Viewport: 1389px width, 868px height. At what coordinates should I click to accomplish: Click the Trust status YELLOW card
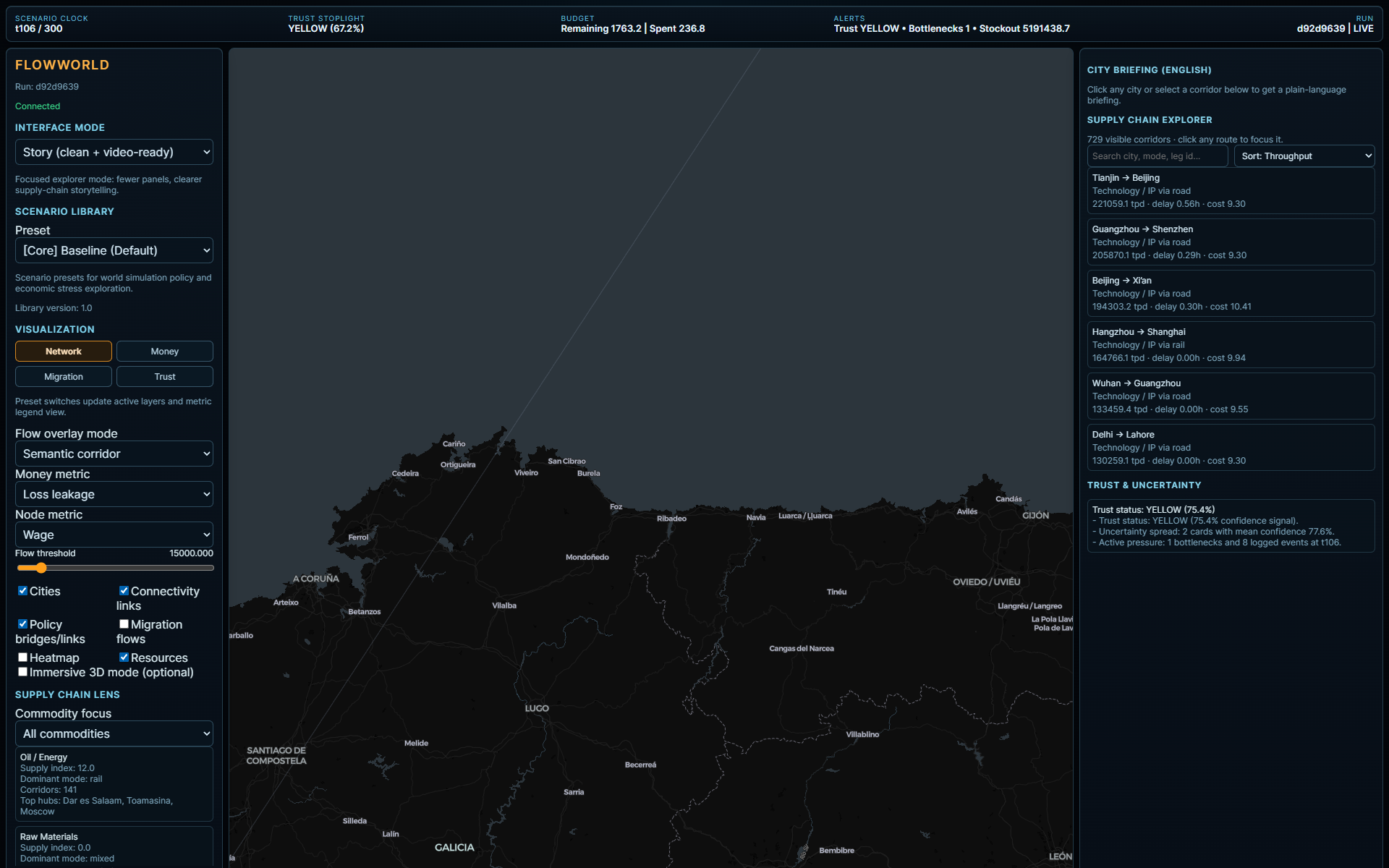pos(1231,526)
